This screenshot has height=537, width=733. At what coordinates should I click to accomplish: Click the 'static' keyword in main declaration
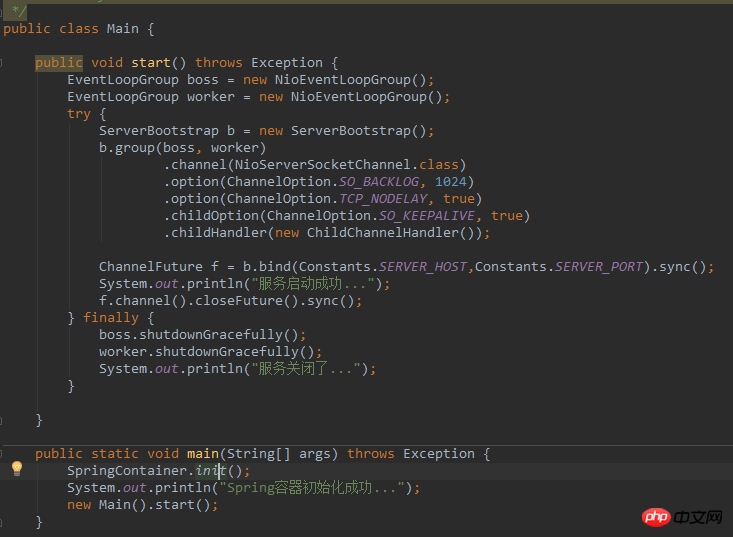[x=115, y=454]
